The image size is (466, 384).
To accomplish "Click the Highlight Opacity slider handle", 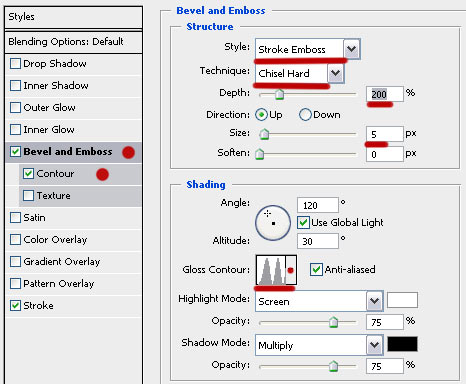I will coord(333,322).
